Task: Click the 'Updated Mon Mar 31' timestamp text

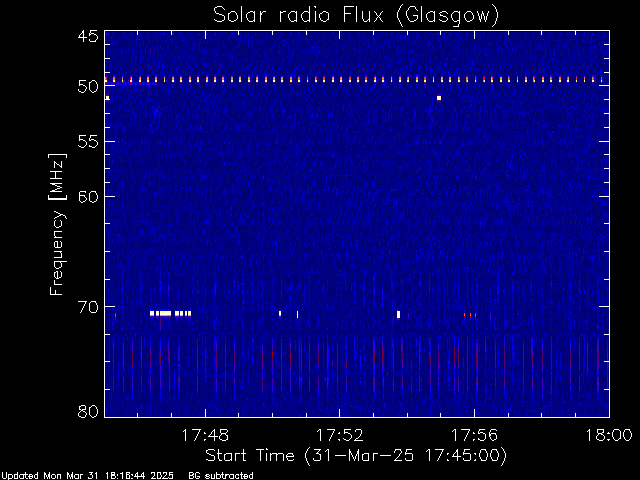Action: tap(87, 476)
